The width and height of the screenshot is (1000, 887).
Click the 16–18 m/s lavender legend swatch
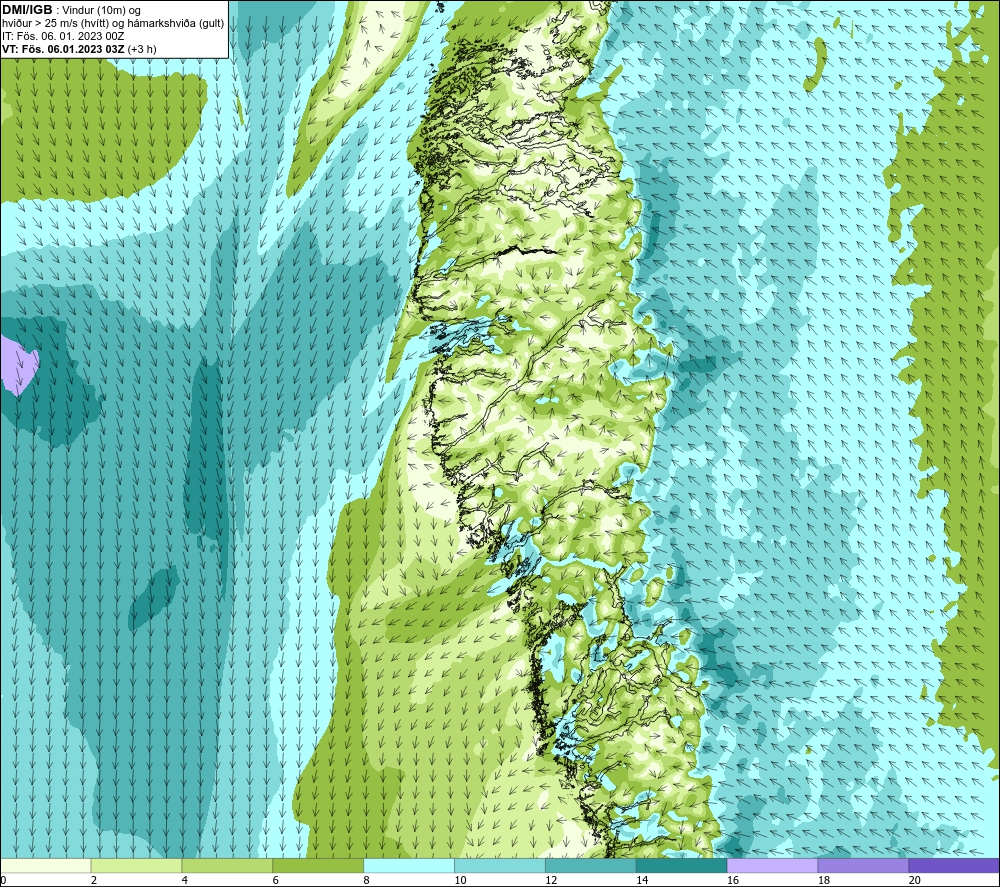click(x=772, y=865)
